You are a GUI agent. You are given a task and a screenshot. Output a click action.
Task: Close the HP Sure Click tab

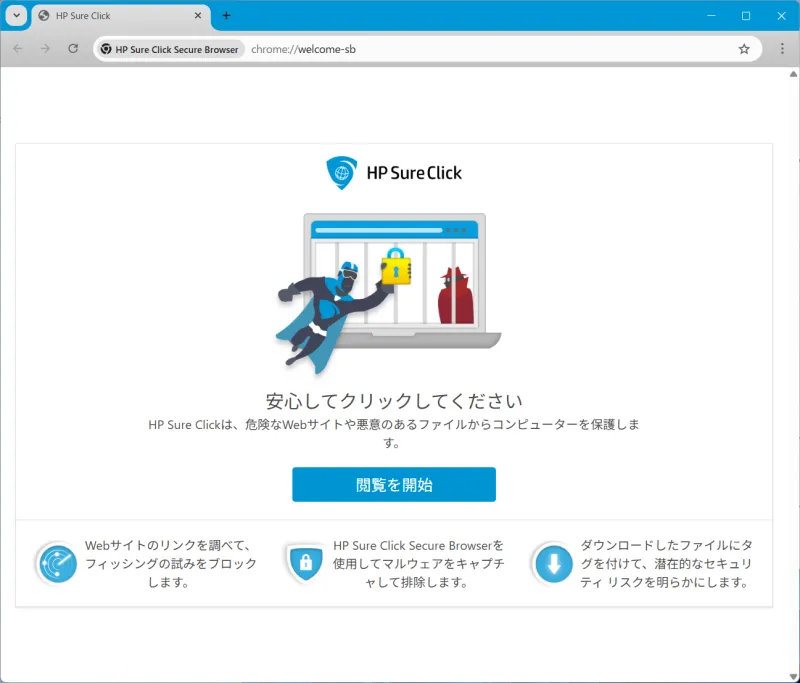point(198,16)
